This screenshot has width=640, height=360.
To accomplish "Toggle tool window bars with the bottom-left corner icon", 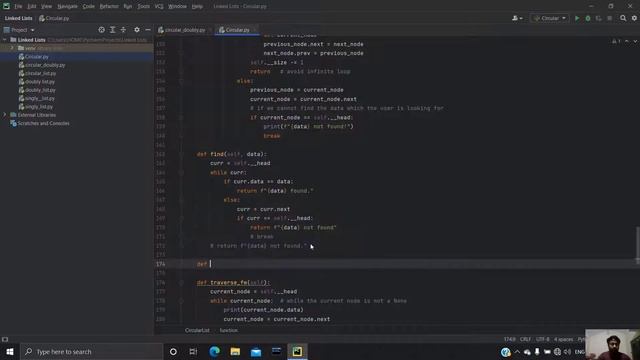I will [x=5, y=339].
